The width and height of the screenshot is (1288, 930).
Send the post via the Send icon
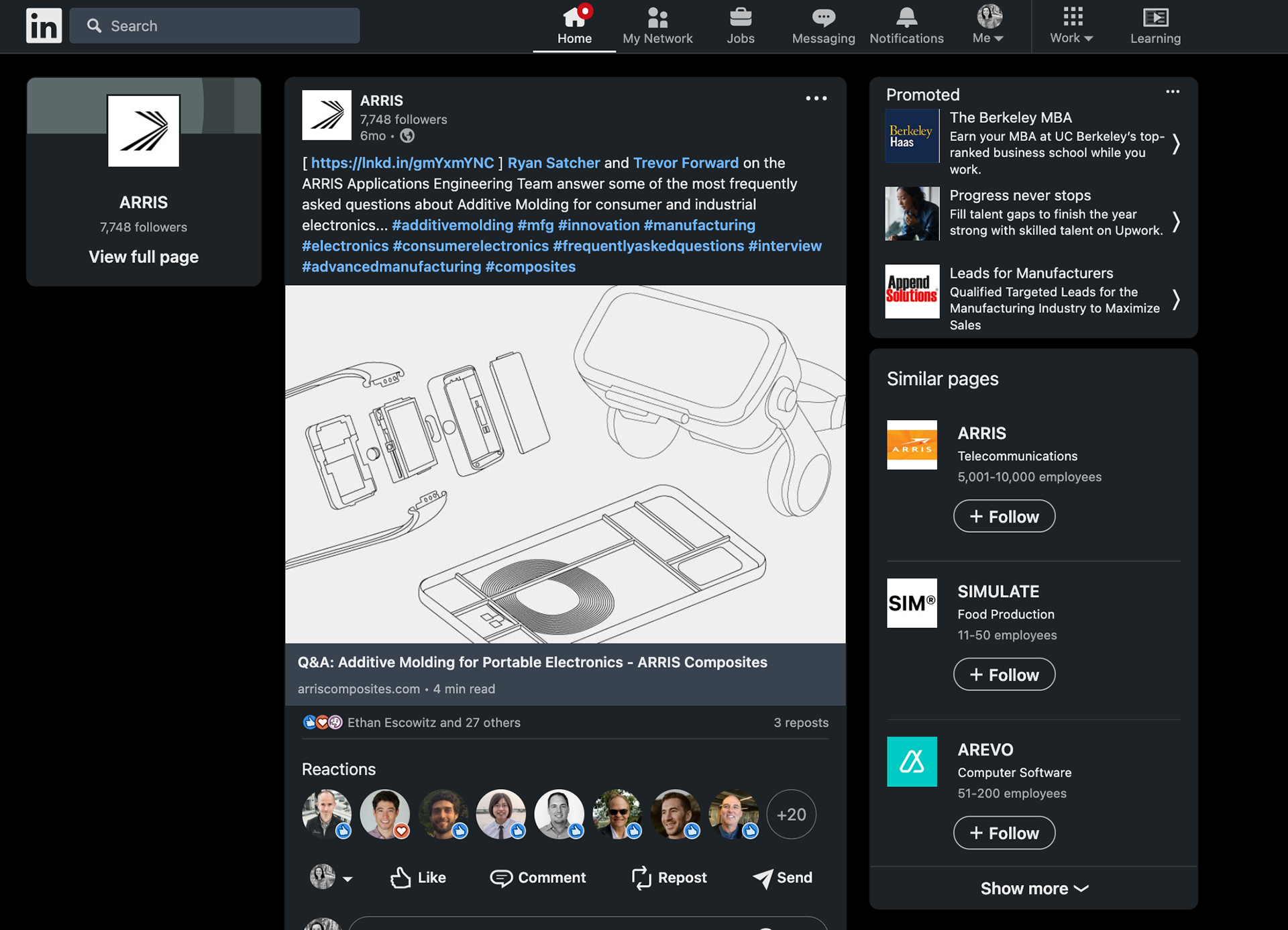[x=782, y=877]
